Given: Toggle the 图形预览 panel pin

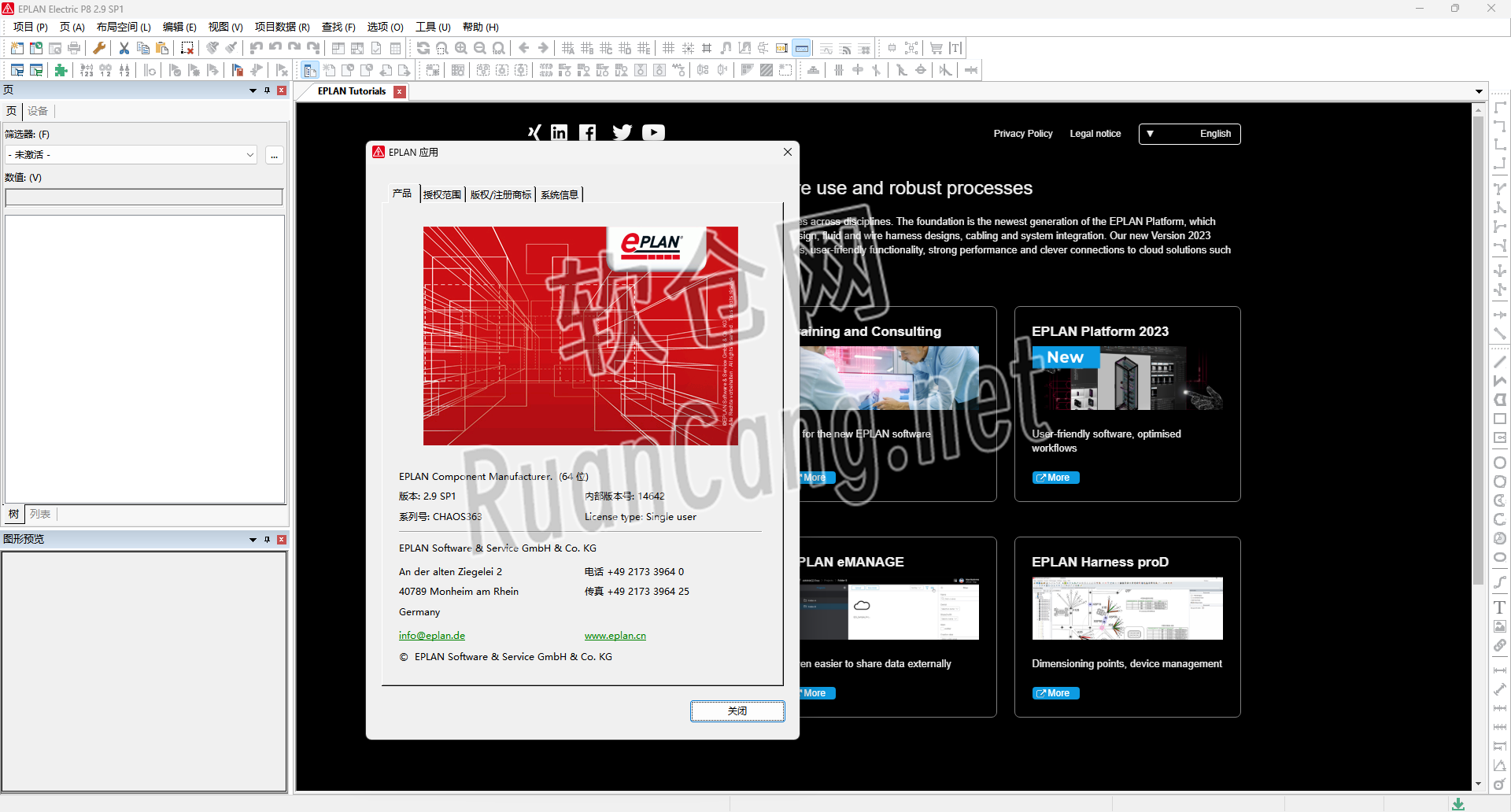Looking at the screenshot, I should pos(267,540).
